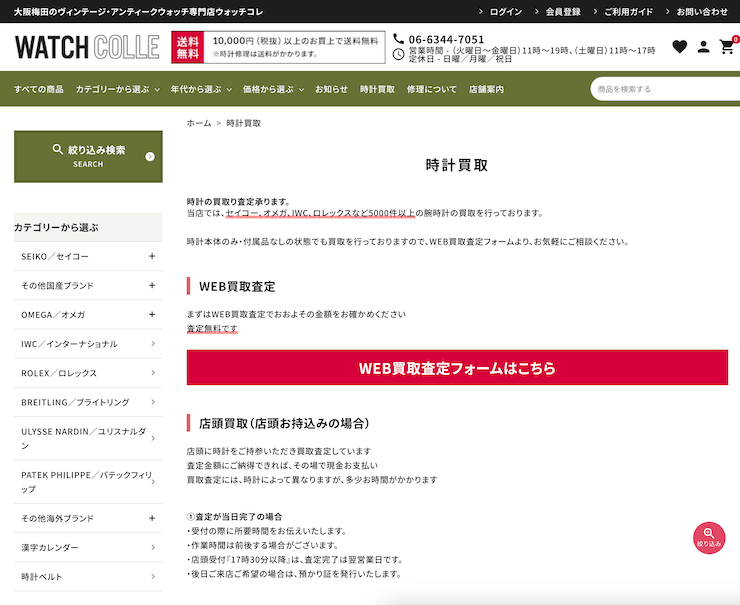Click the floating red 絞り込み button
The width and height of the screenshot is (740, 605).
[709, 538]
